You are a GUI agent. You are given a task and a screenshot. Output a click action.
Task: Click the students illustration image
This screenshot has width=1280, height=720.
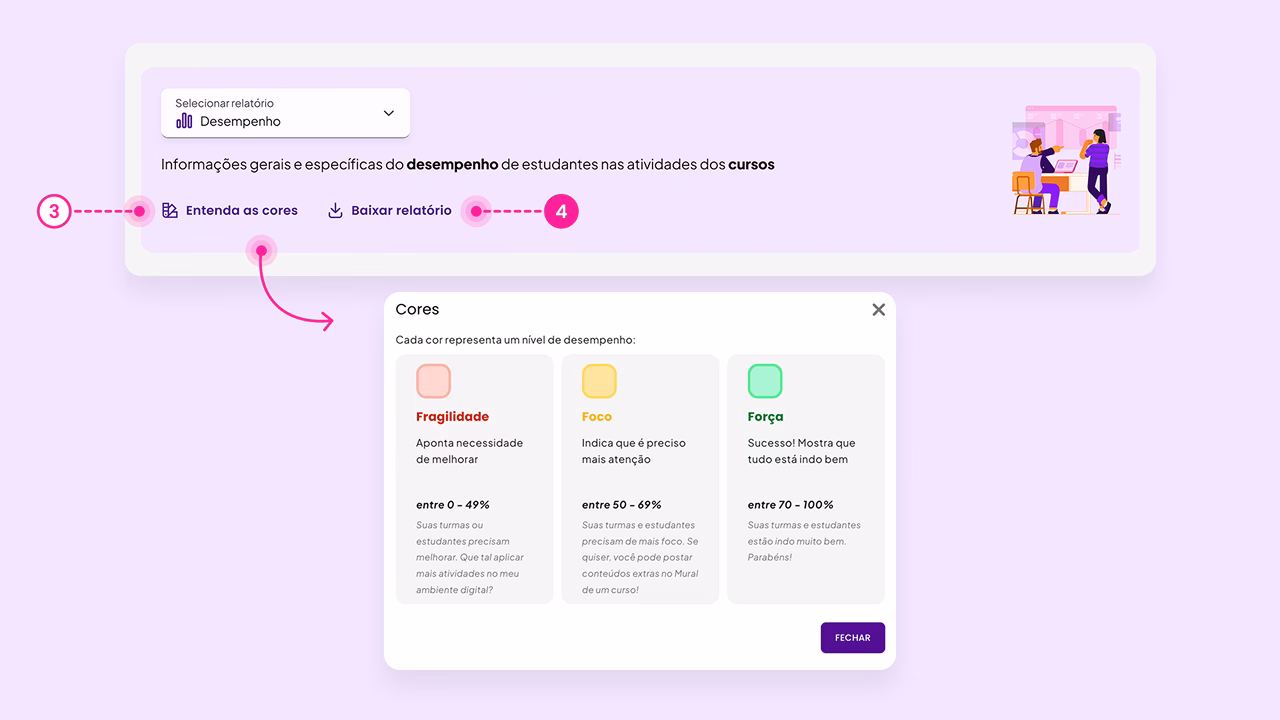tap(1066, 160)
